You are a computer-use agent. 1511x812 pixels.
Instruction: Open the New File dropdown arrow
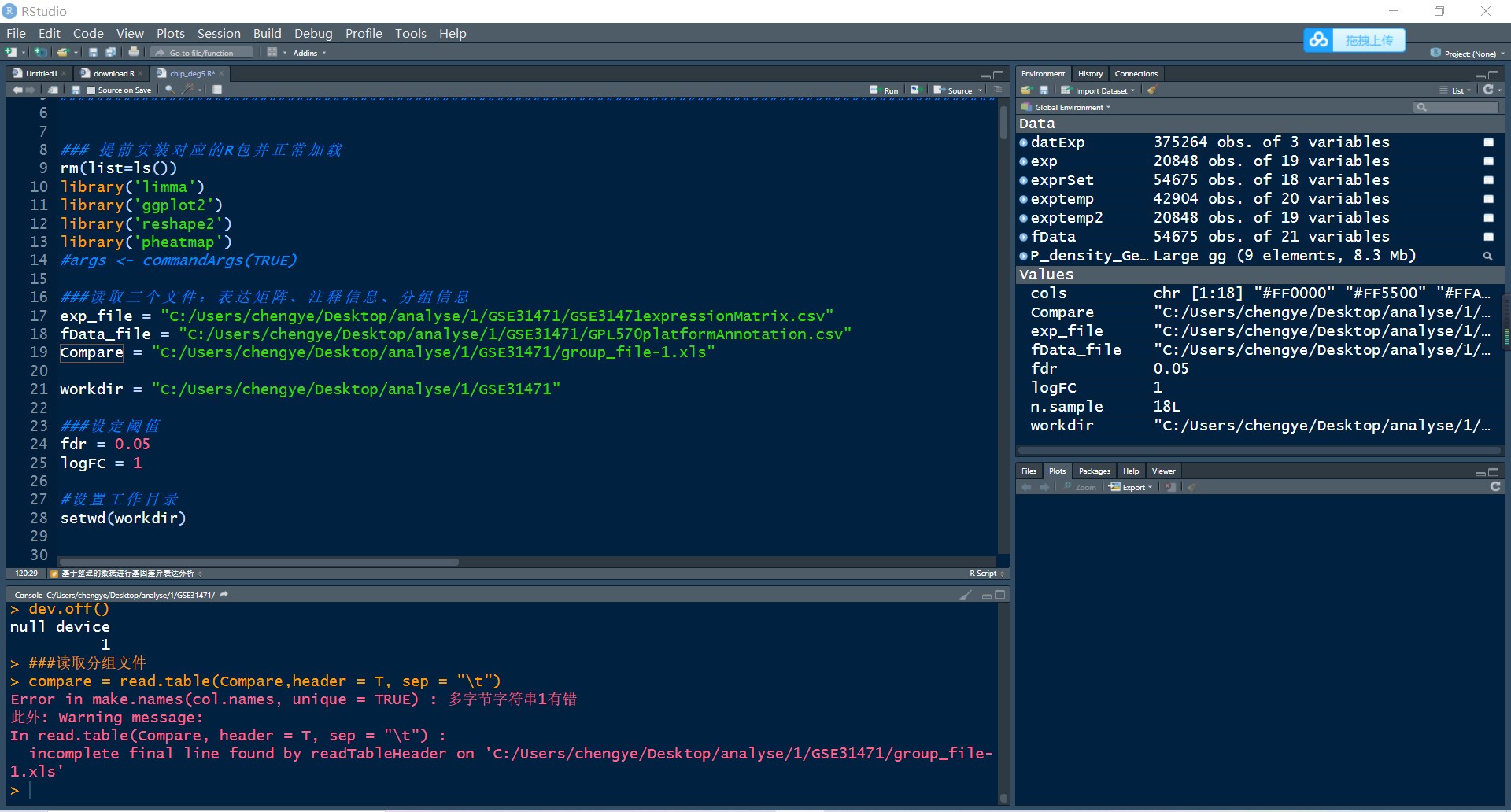coord(24,53)
